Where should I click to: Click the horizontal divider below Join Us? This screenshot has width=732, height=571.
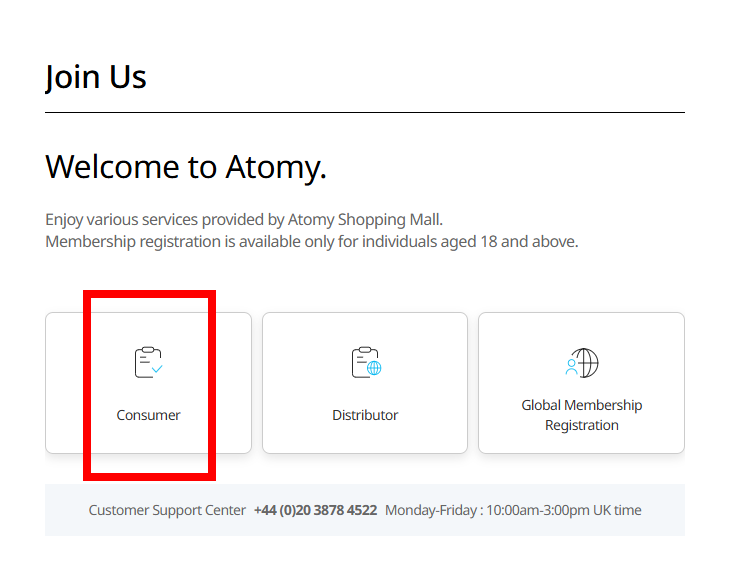click(365, 113)
